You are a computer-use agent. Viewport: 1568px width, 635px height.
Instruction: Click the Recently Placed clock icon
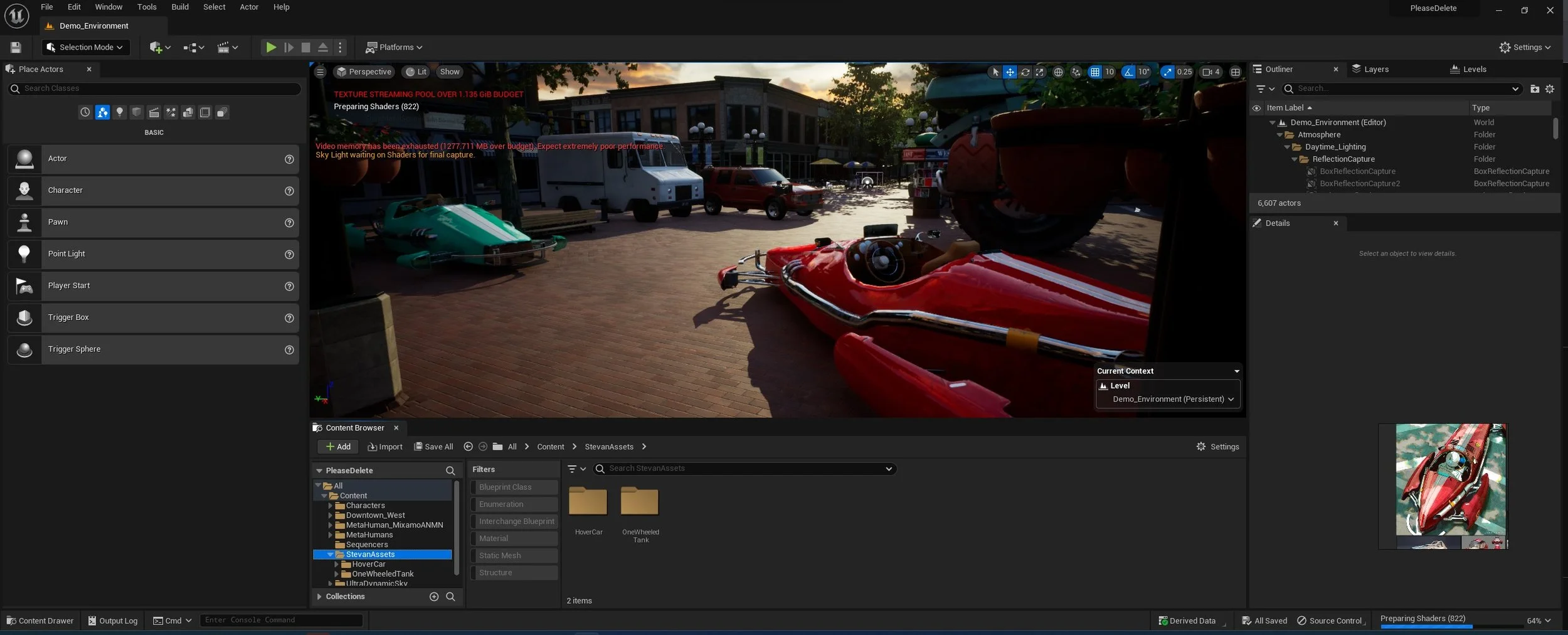tap(85, 112)
